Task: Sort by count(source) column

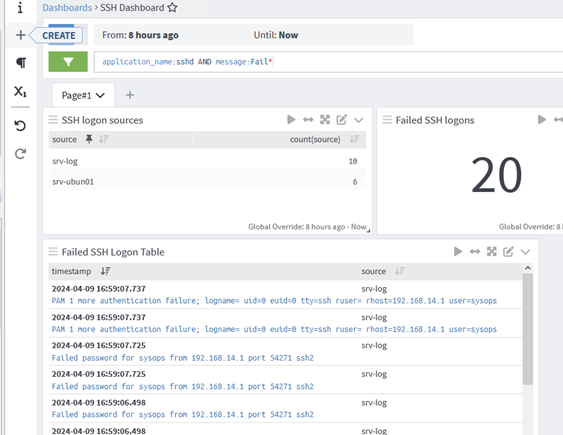Action: [x=354, y=139]
